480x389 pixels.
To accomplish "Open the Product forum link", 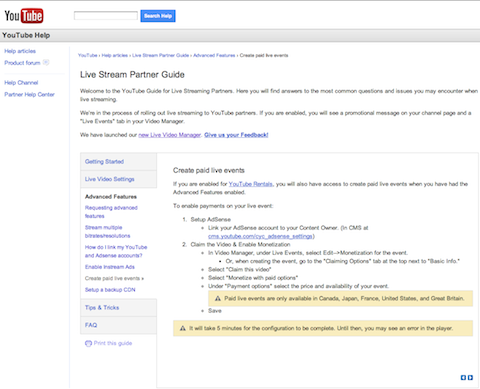I will click(x=22, y=63).
